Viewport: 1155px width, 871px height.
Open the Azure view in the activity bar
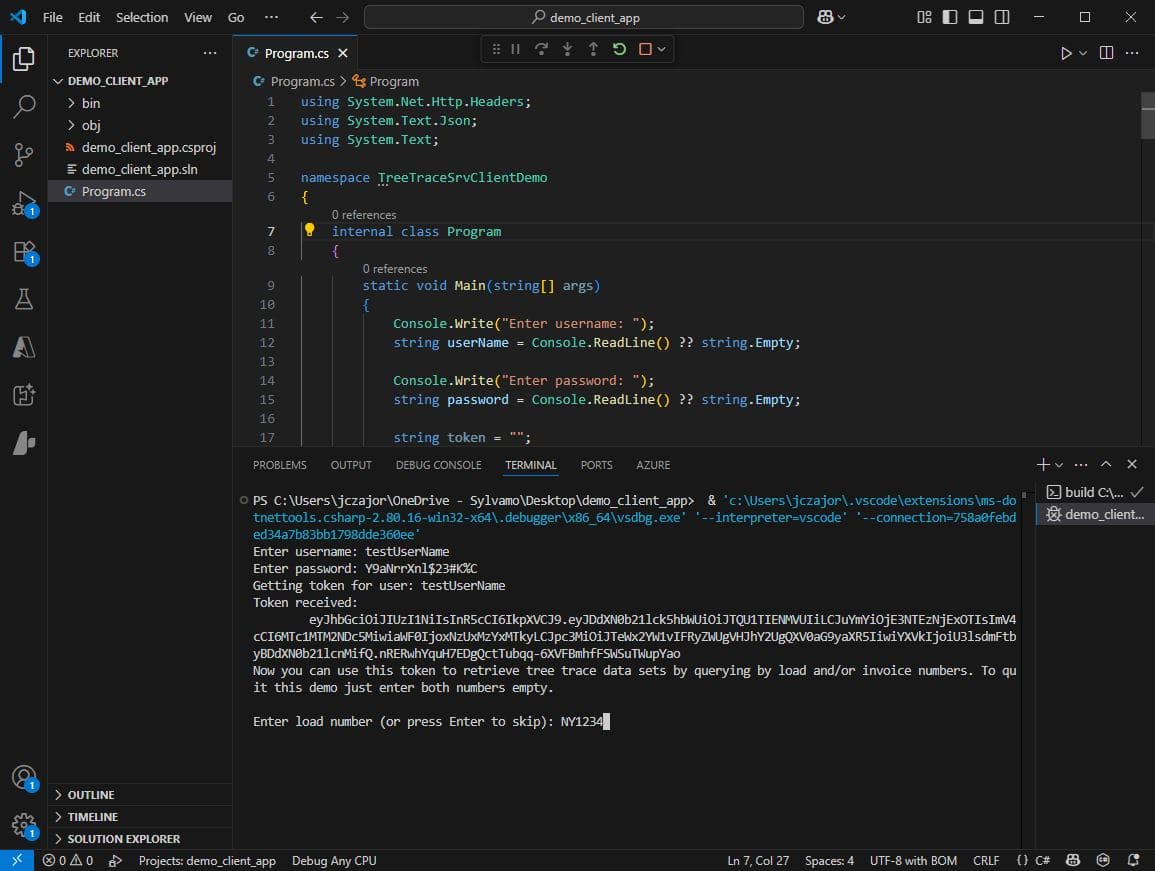24,347
